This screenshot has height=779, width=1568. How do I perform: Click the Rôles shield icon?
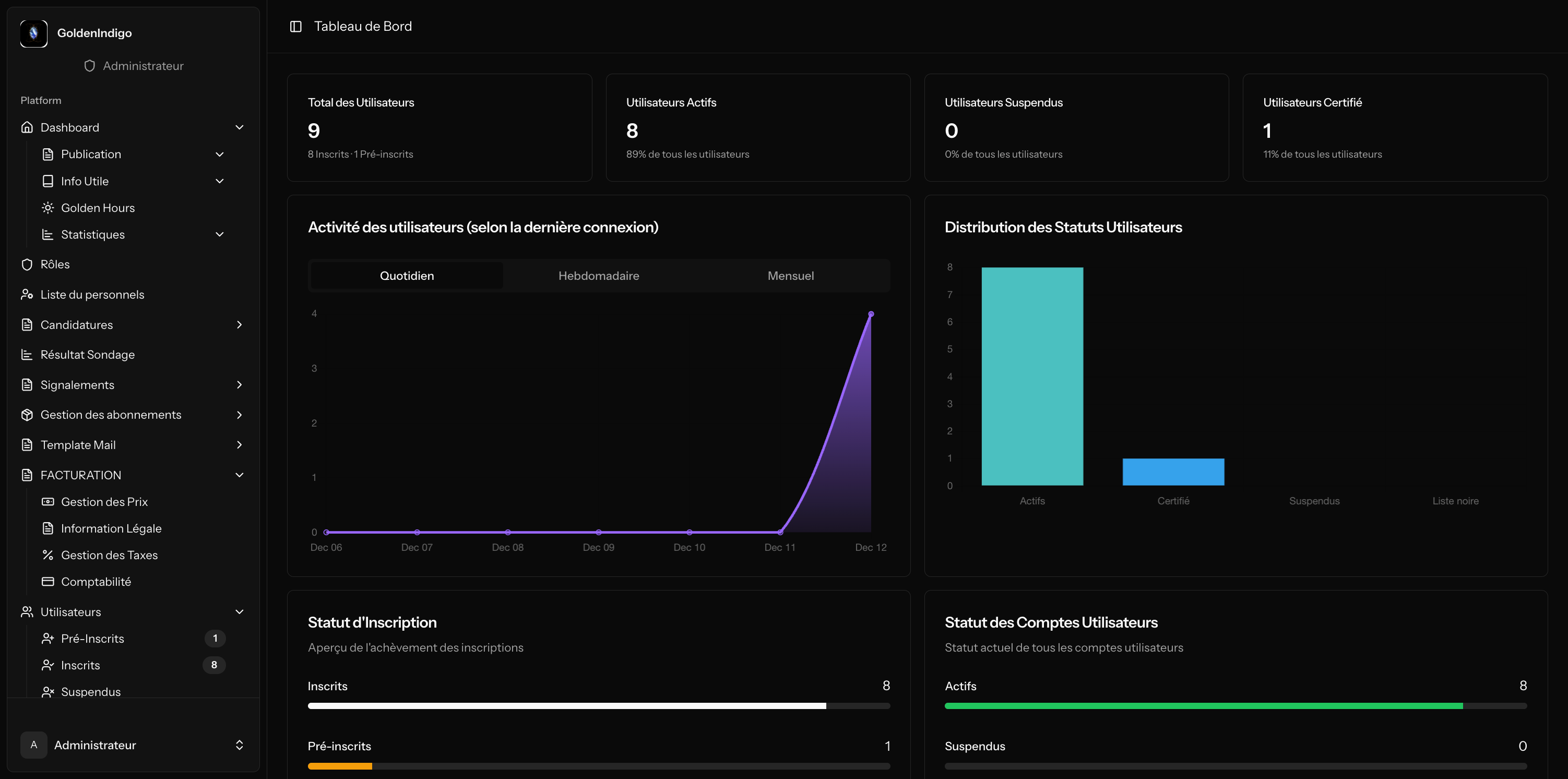tap(27, 264)
